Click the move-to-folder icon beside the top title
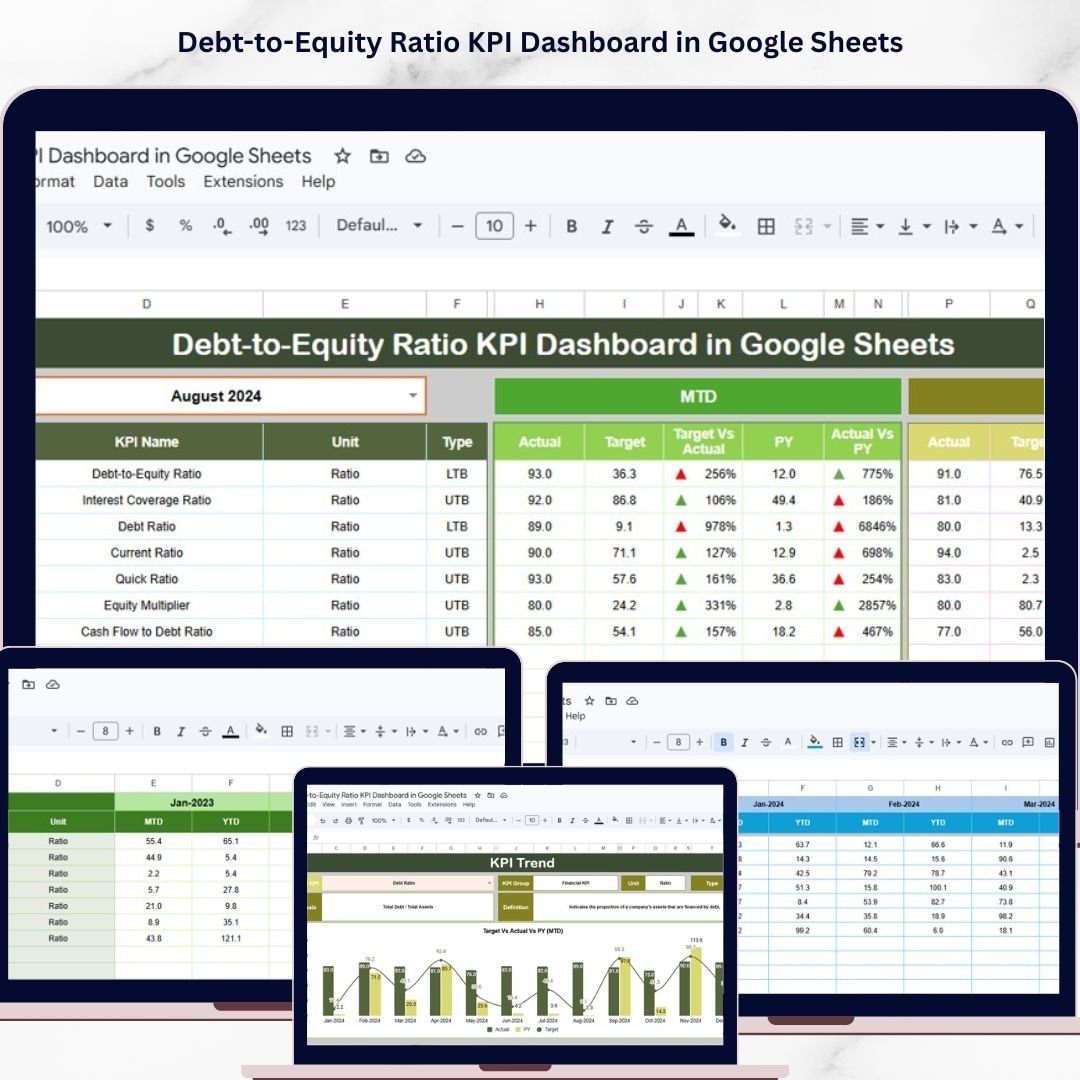This screenshot has height=1080, width=1080. click(379, 156)
